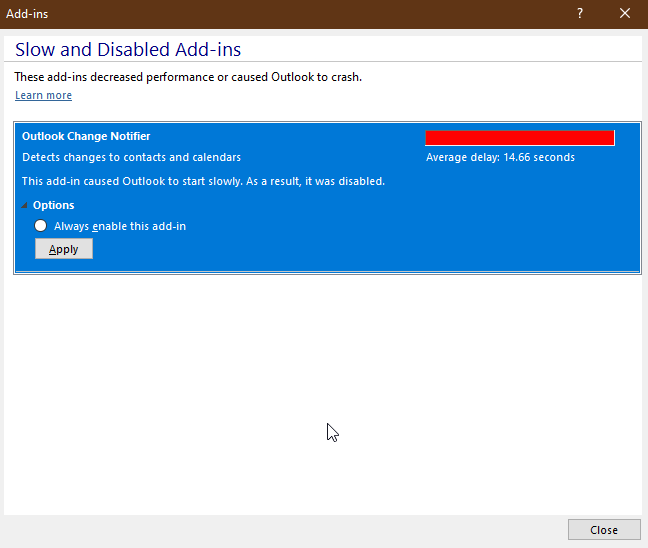Image resolution: width=648 pixels, height=548 pixels.
Task: Click 'Average delay: 14.66 seconds' text
Action: pos(500,157)
